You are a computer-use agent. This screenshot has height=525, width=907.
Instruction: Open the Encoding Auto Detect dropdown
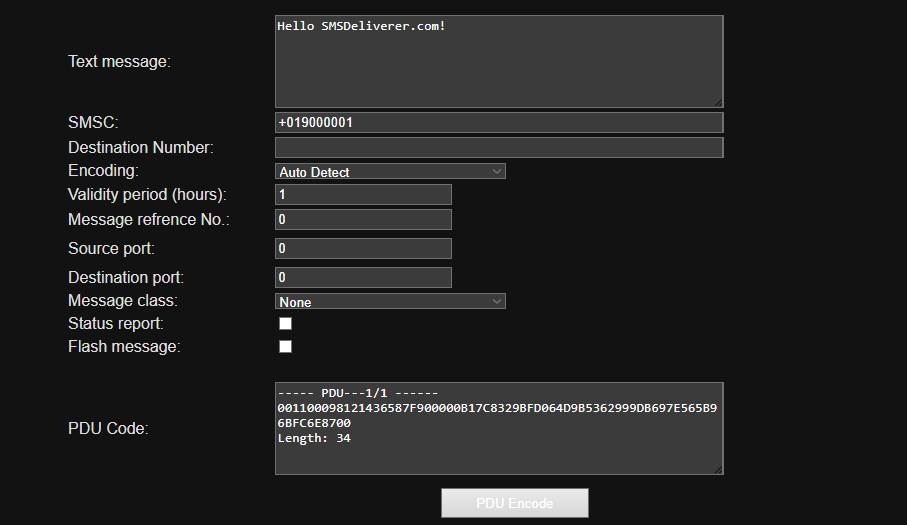pyautogui.click(x=390, y=171)
